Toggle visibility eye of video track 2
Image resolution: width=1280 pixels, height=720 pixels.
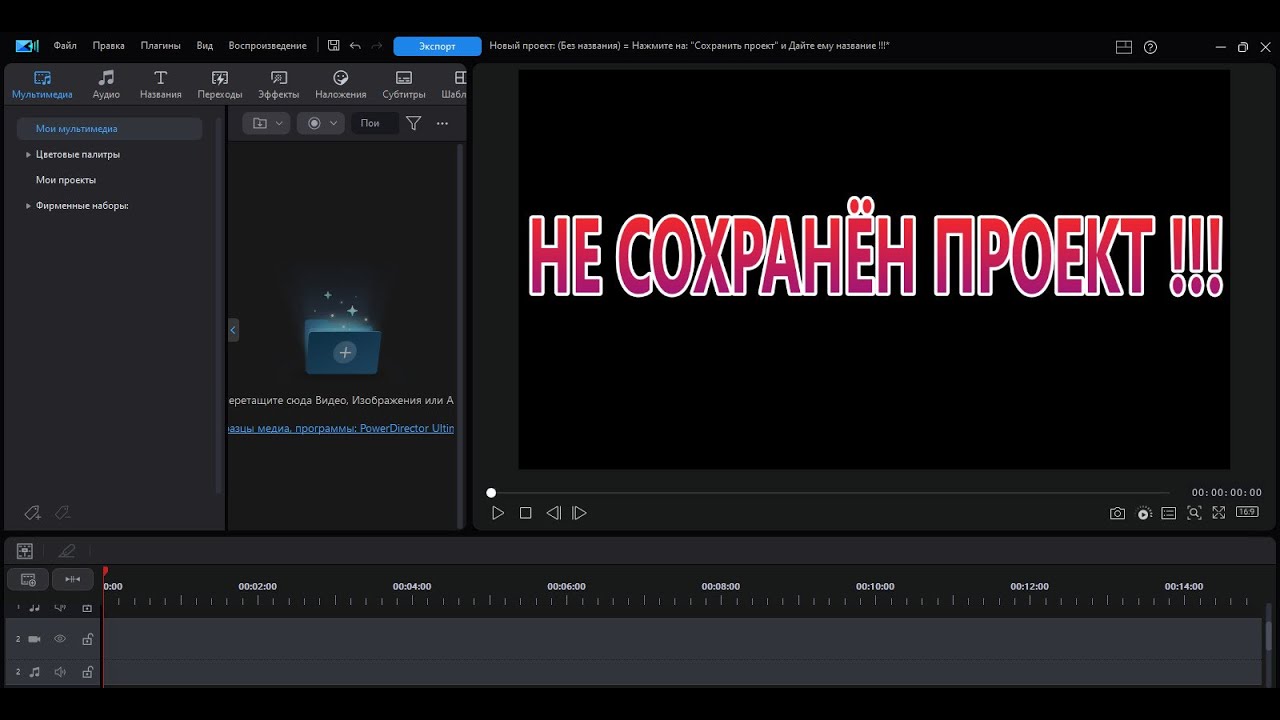click(x=60, y=639)
